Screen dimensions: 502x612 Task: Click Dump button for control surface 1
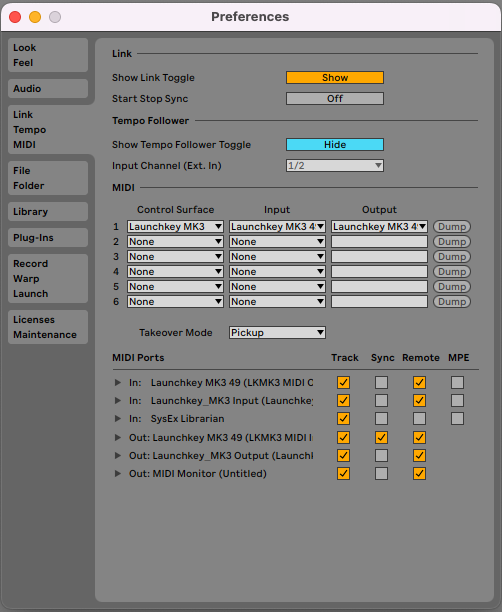click(452, 226)
